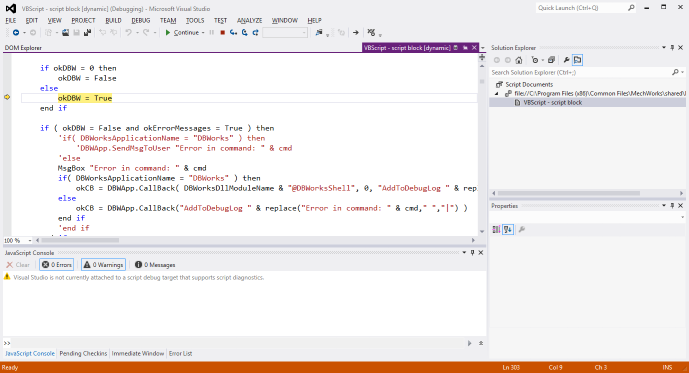
Task: Select VBScript - script block in Solution Explorer
Action: tap(553, 102)
